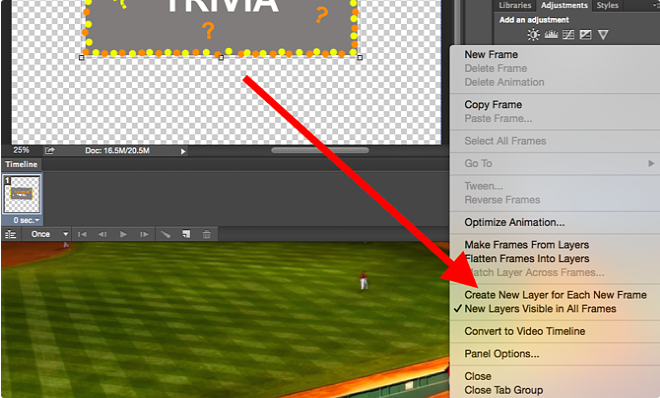
Task: Select Optimize Animation... menu entry
Action: pyautogui.click(x=514, y=222)
